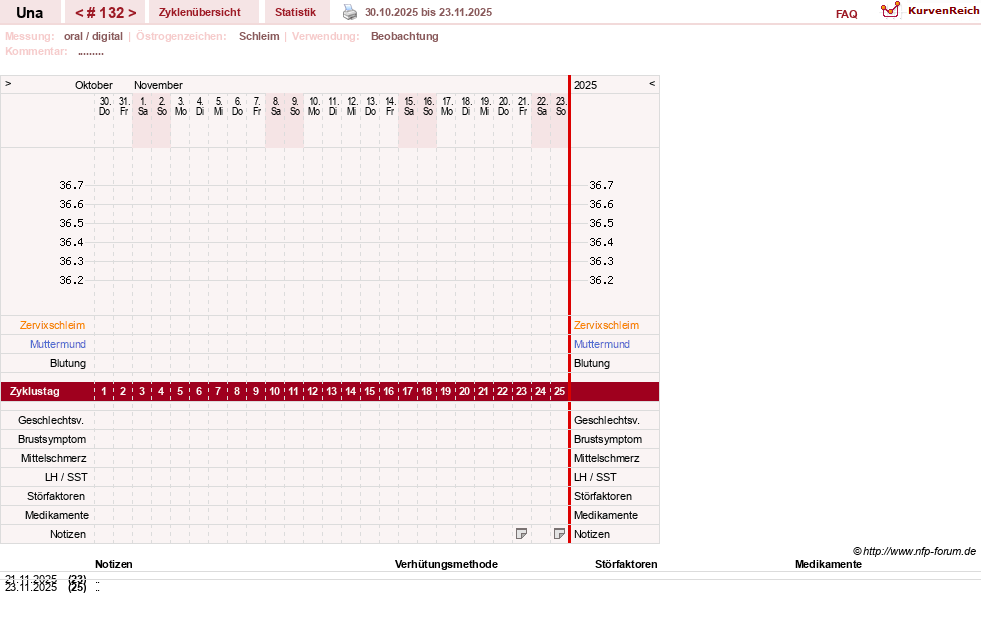Click the Verhütungsmethode column heading
The width and height of the screenshot is (981, 623).
pyautogui.click(x=446, y=564)
